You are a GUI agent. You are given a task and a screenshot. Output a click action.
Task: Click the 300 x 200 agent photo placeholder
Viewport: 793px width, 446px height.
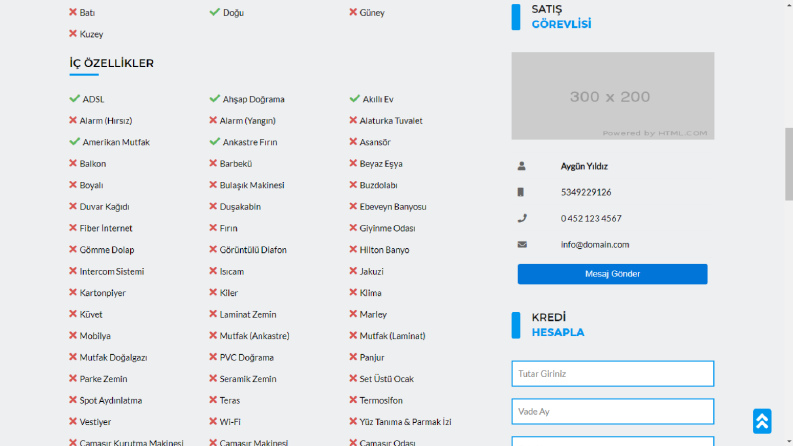612,96
